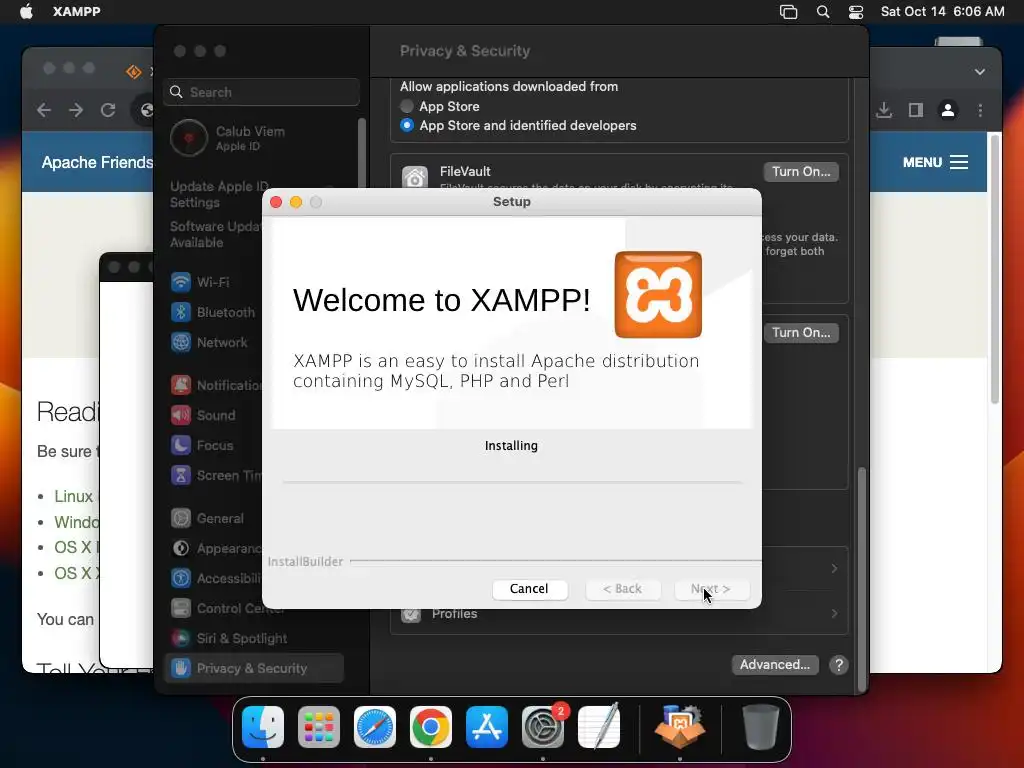The image size is (1024, 768).
Task: Open Google Chrome from the Dock
Action: [431, 727]
